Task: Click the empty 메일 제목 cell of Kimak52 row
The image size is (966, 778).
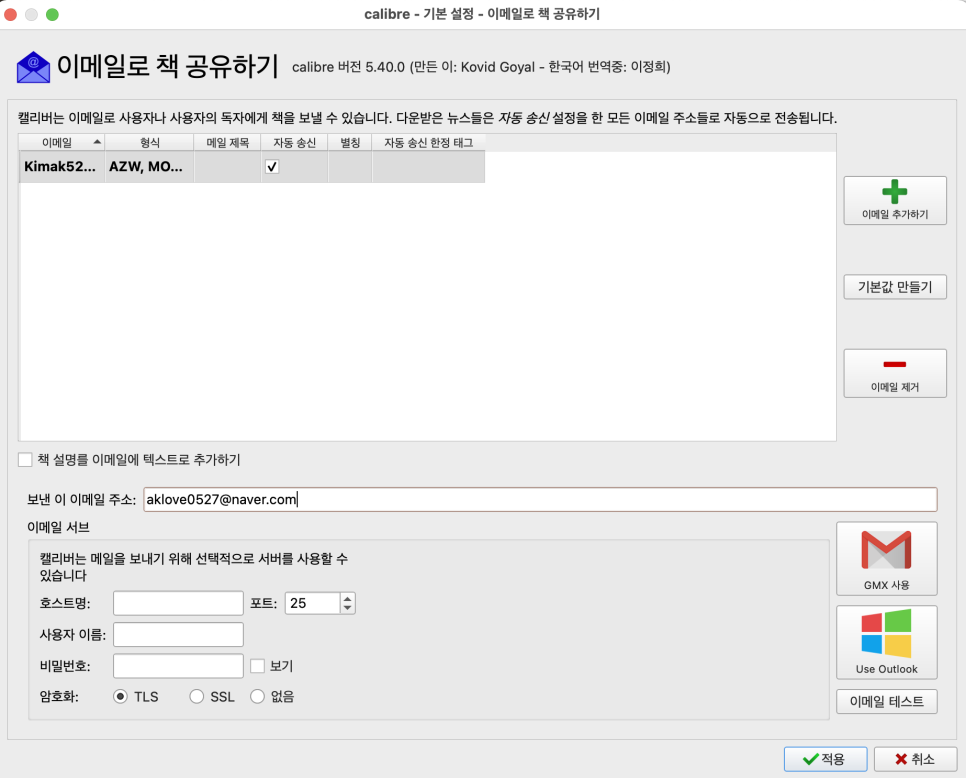Action: pyautogui.click(x=227, y=166)
